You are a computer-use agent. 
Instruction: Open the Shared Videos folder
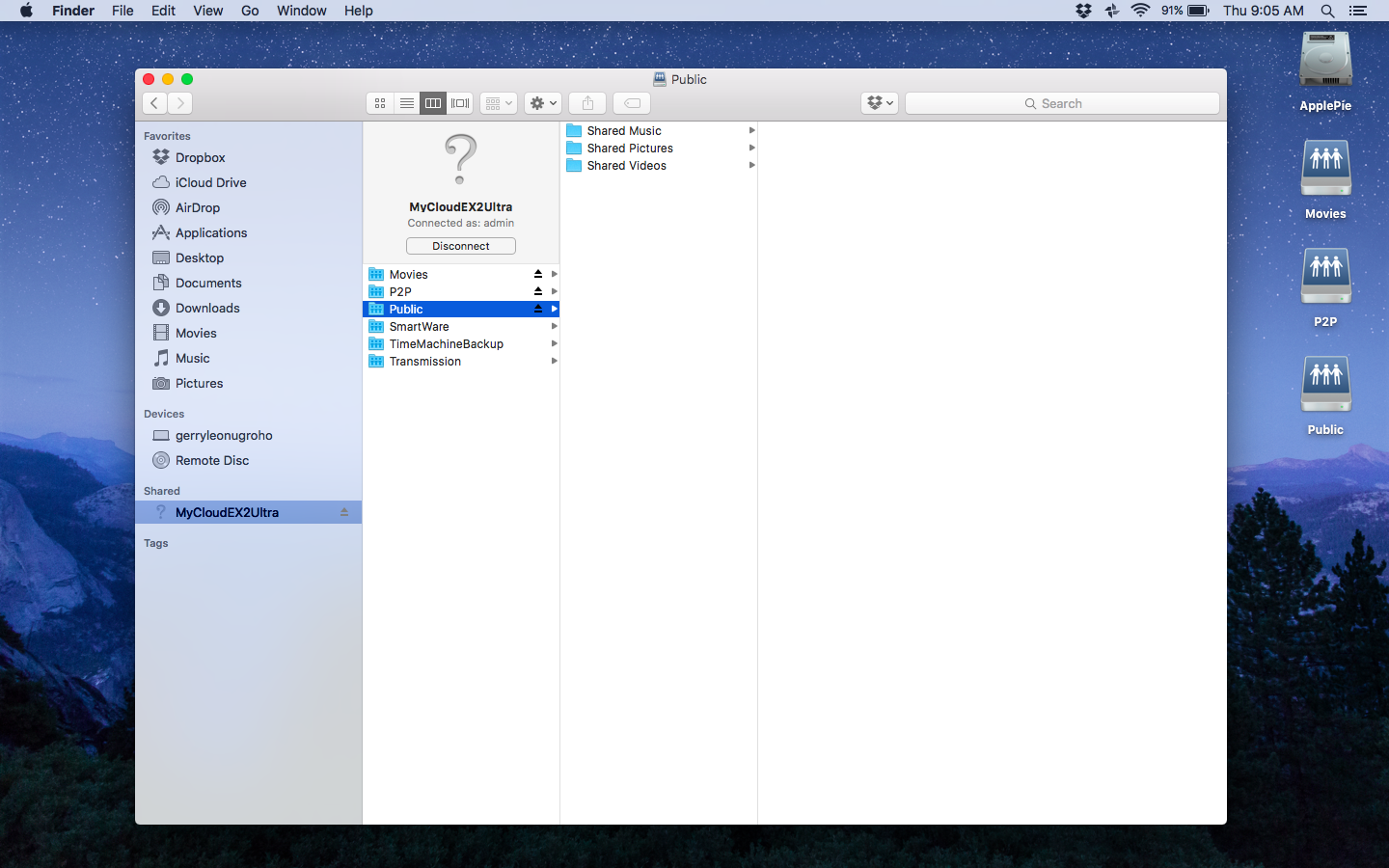click(659, 165)
